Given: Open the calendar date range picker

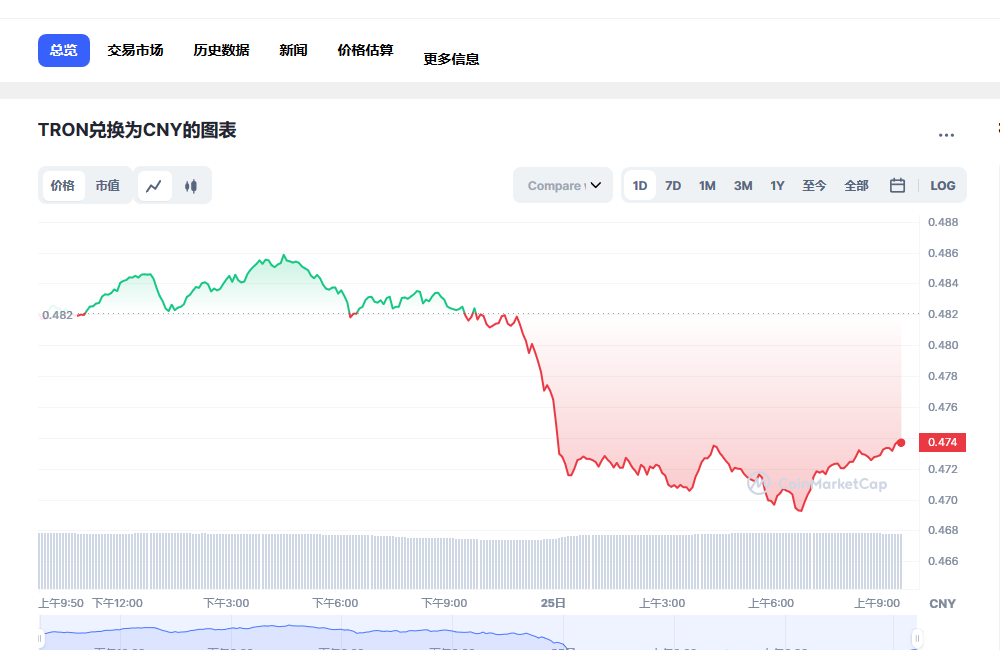Looking at the screenshot, I should pyautogui.click(x=897, y=186).
